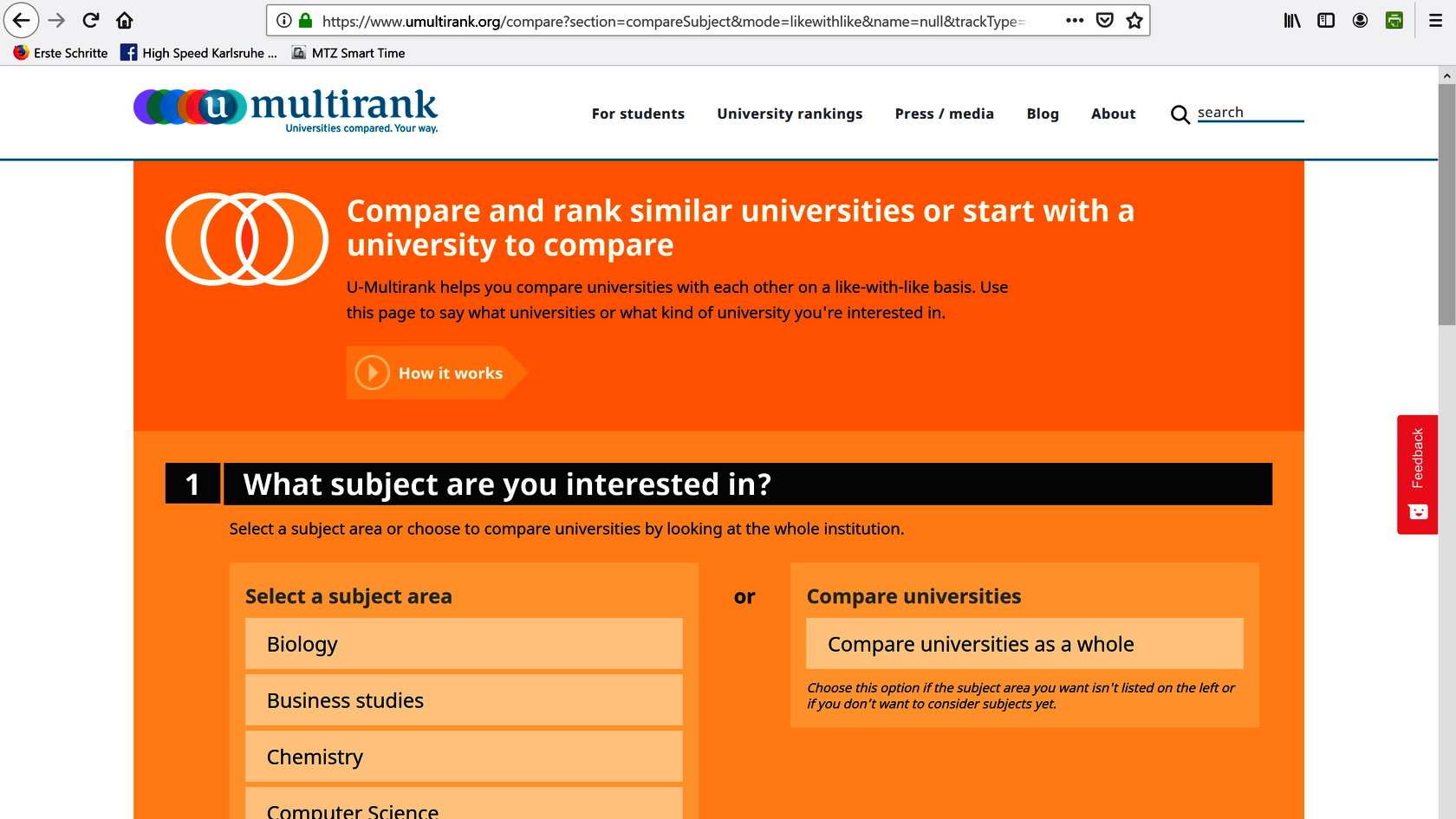Open the Firefox library icon

[x=1292, y=20]
